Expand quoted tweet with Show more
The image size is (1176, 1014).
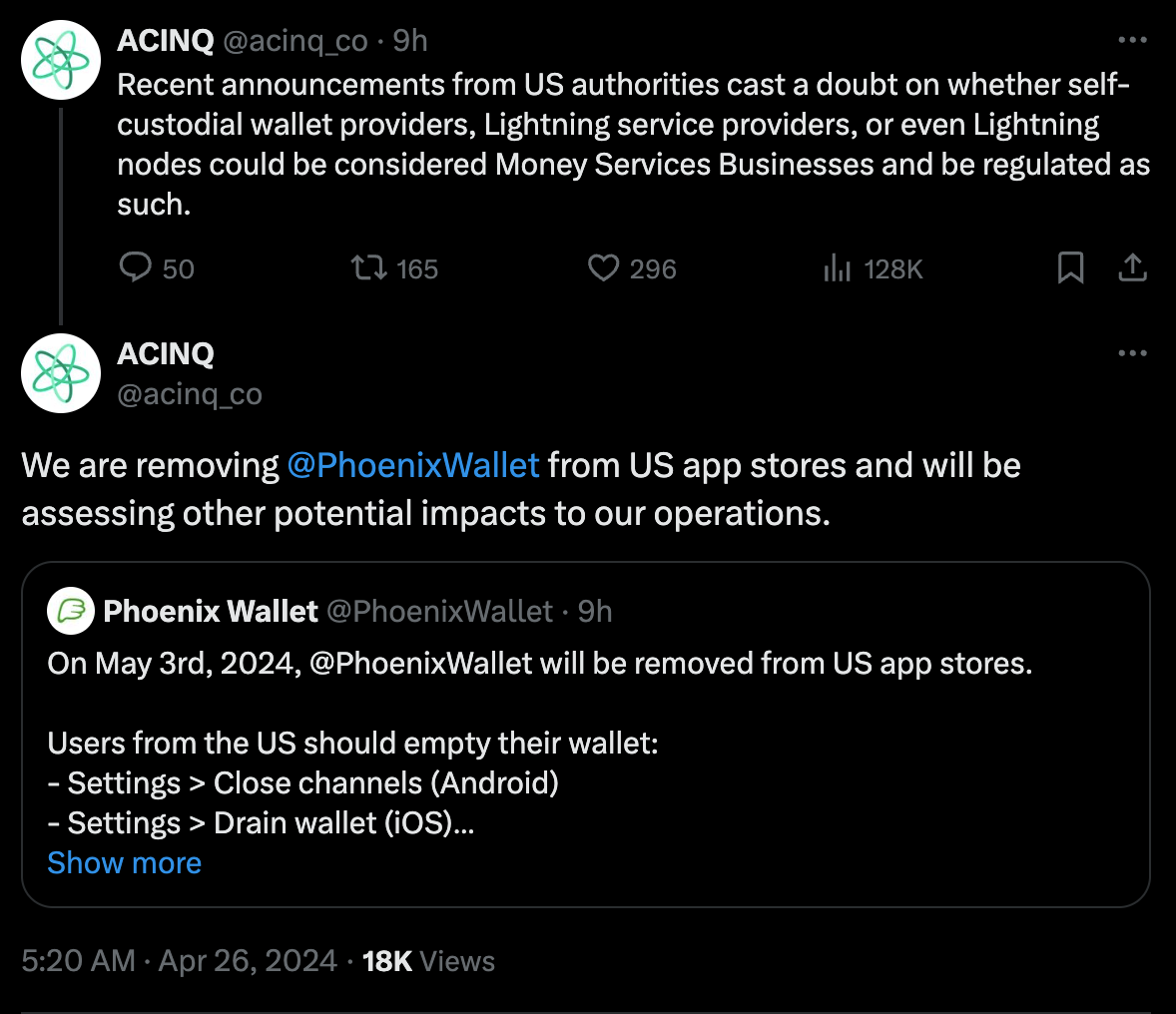click(x=124, y=863)
